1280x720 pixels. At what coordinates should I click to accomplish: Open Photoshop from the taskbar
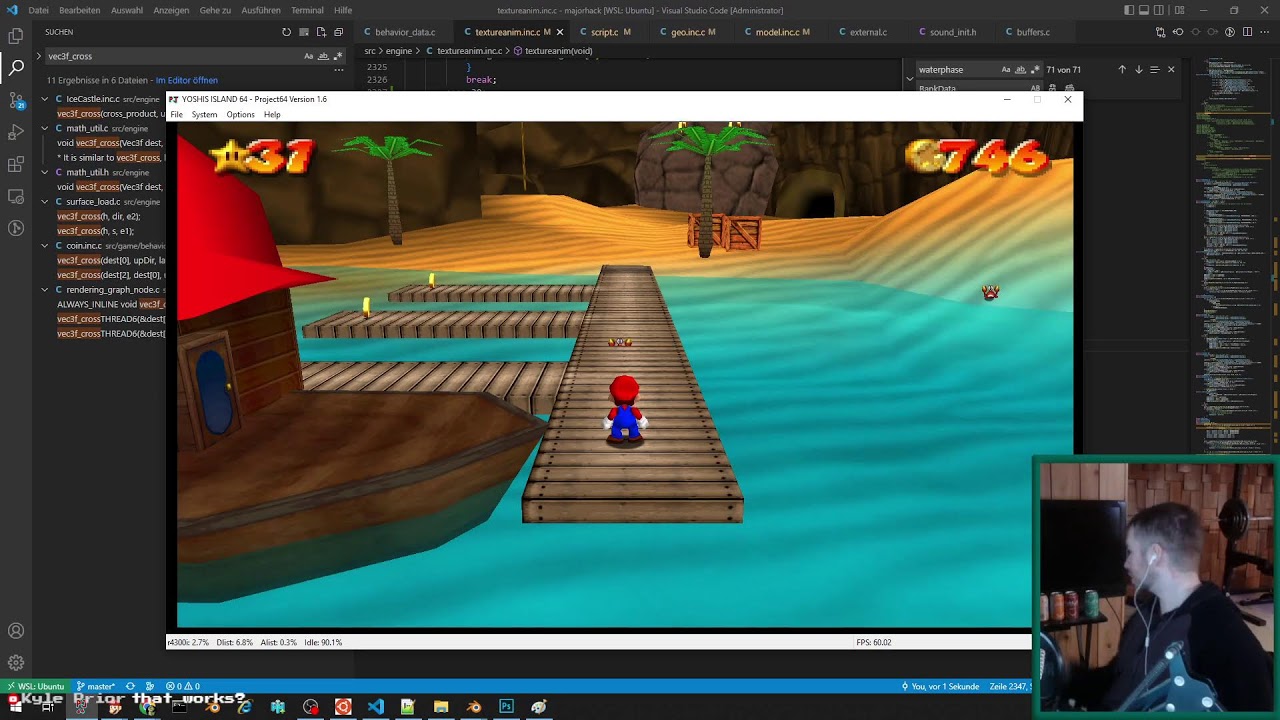click(506, 707)
